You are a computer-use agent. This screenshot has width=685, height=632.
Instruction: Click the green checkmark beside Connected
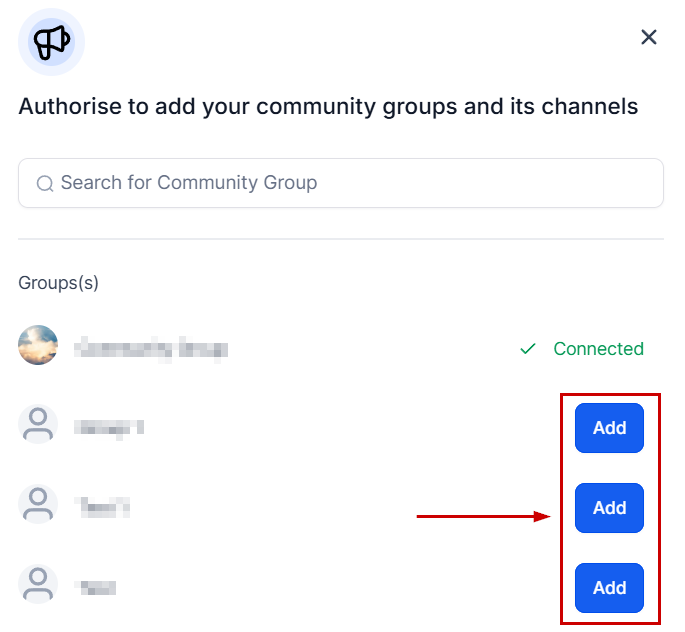[x=528, y=349]
